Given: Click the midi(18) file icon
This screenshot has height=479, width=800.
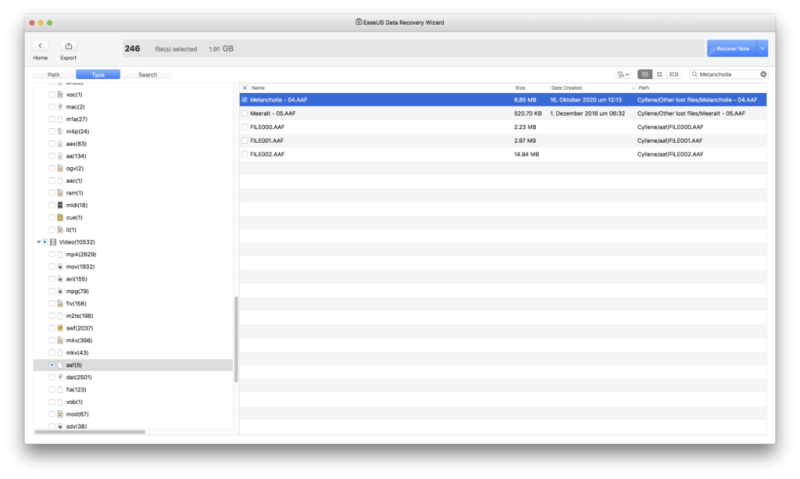Looking at the screenshot, I should click(60, 205).
